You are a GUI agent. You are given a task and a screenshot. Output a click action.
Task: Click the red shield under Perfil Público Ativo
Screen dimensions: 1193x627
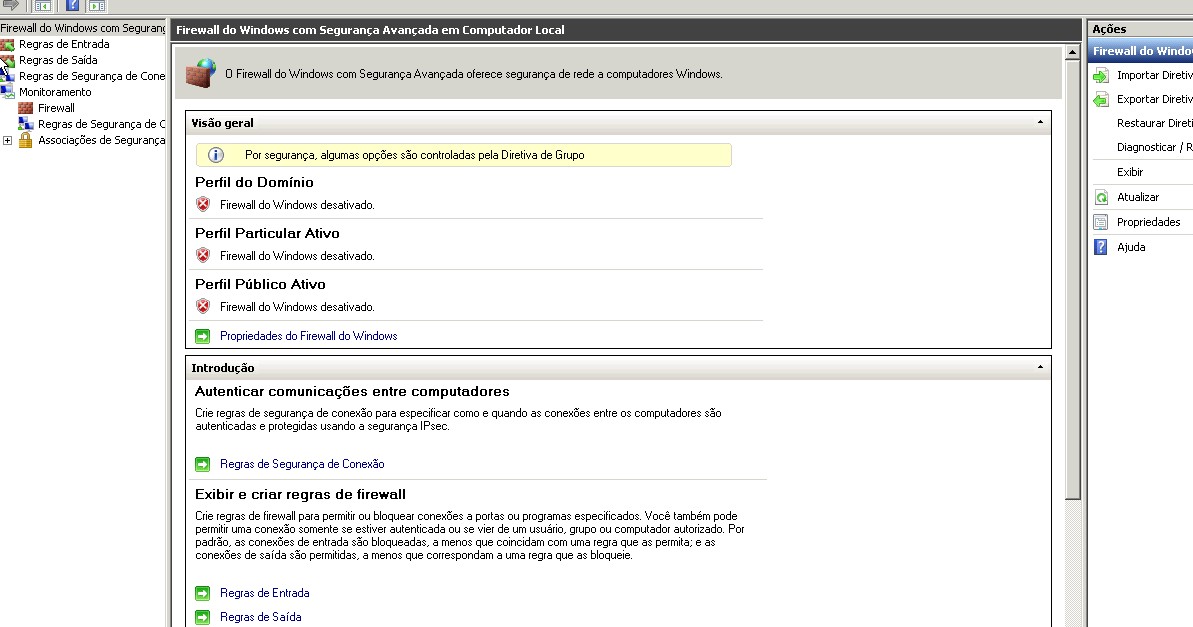(x=203, y=306)
